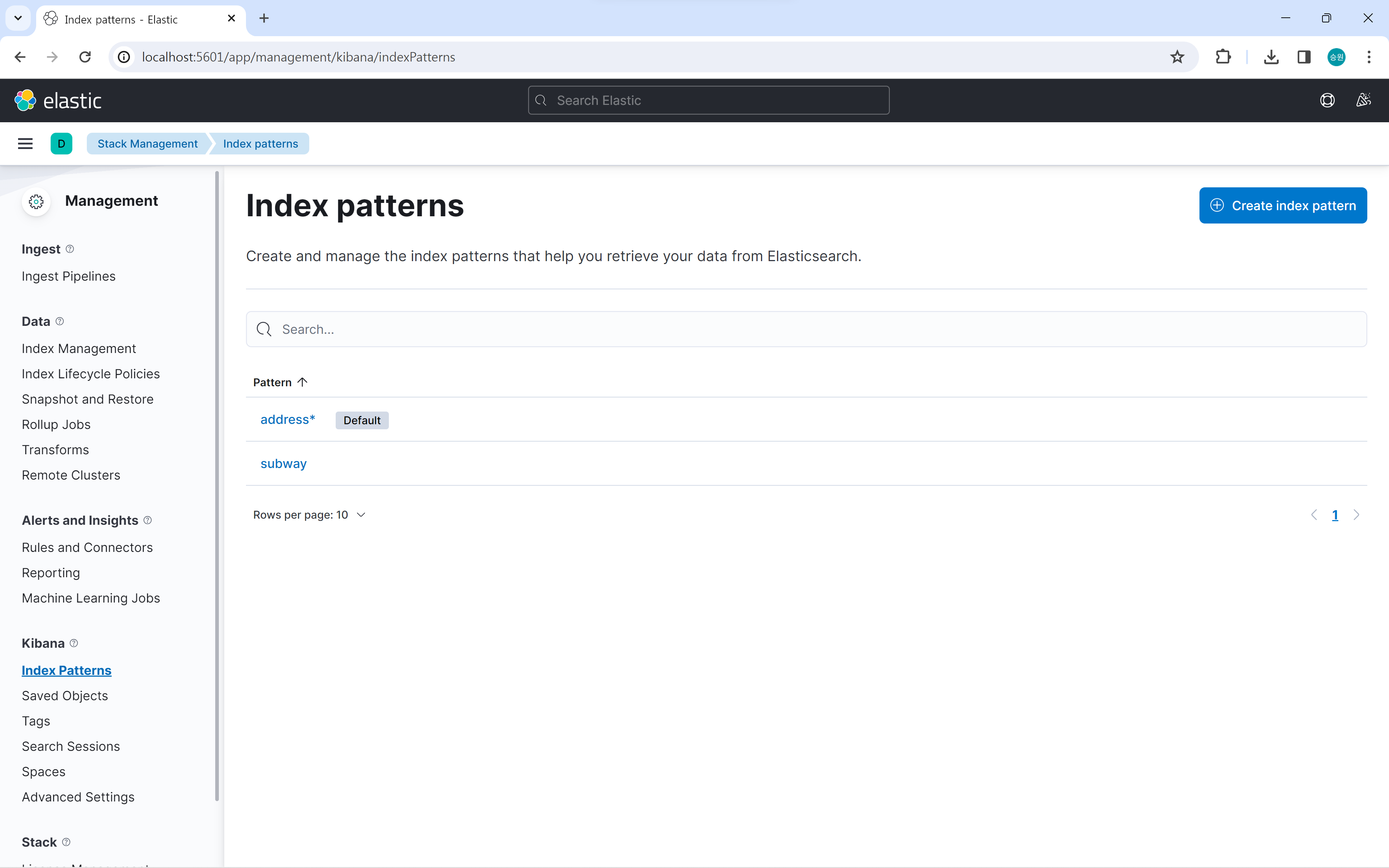This screenshot has height=868, width=1389.
Task: Bookmark this page with the star icon
Action: [1177, 57]
